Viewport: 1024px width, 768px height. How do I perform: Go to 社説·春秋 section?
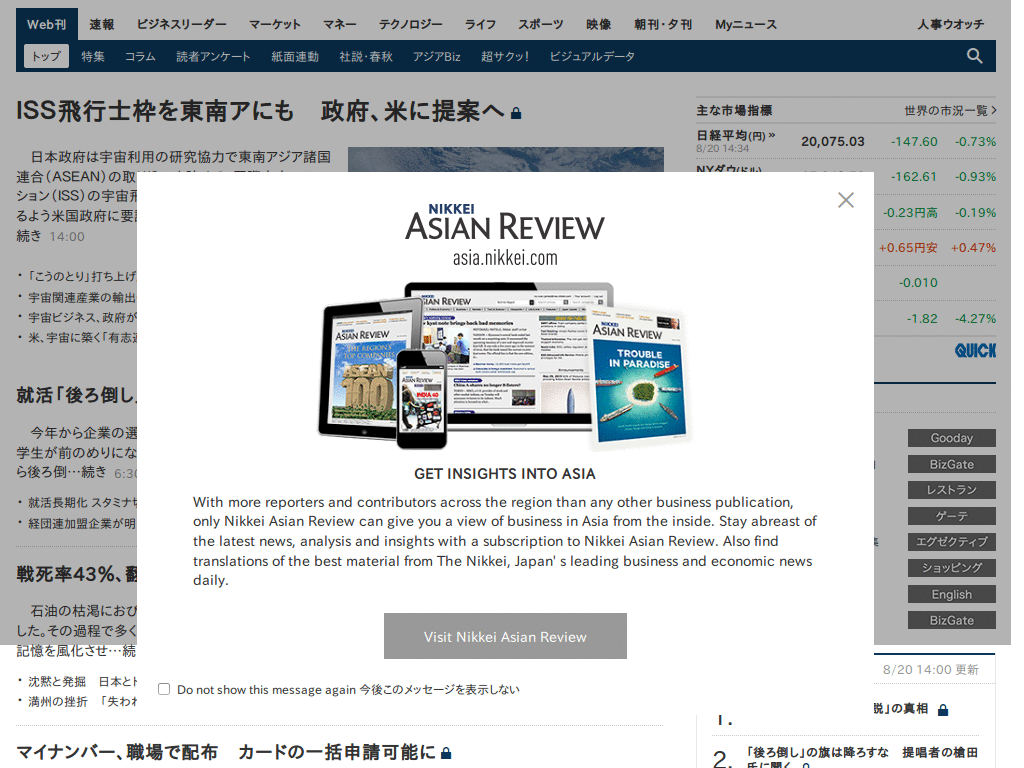click(366, 56)
